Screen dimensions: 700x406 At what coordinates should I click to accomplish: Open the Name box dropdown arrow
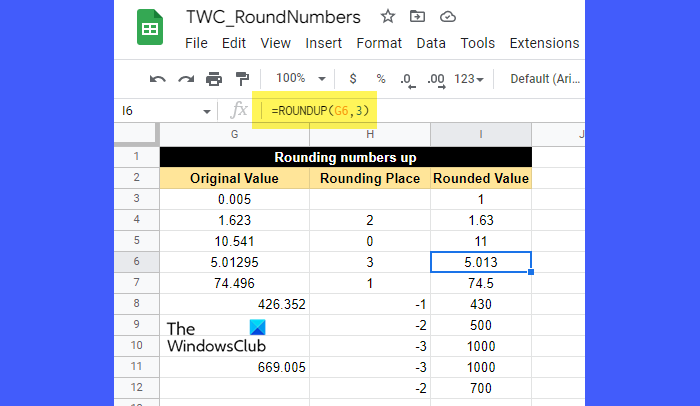(207, 111)
